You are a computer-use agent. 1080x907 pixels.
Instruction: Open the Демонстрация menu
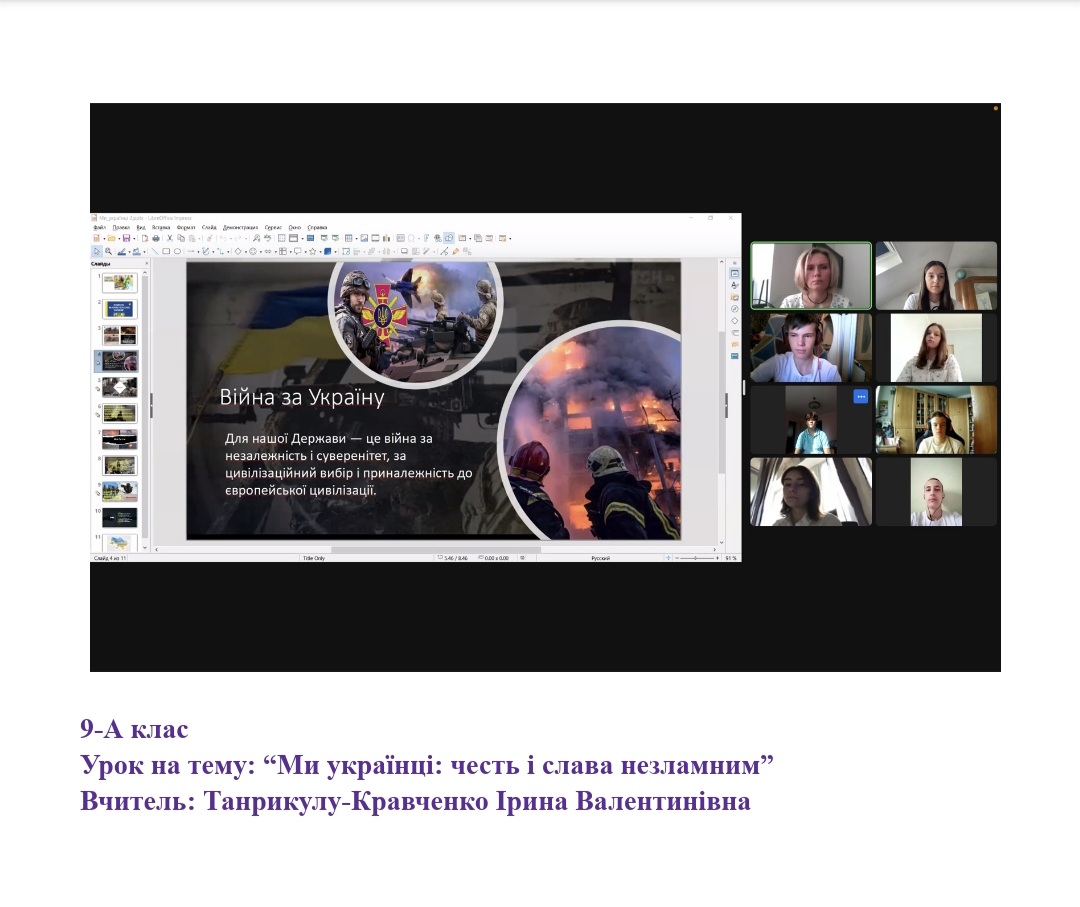[x=240, y=227]
